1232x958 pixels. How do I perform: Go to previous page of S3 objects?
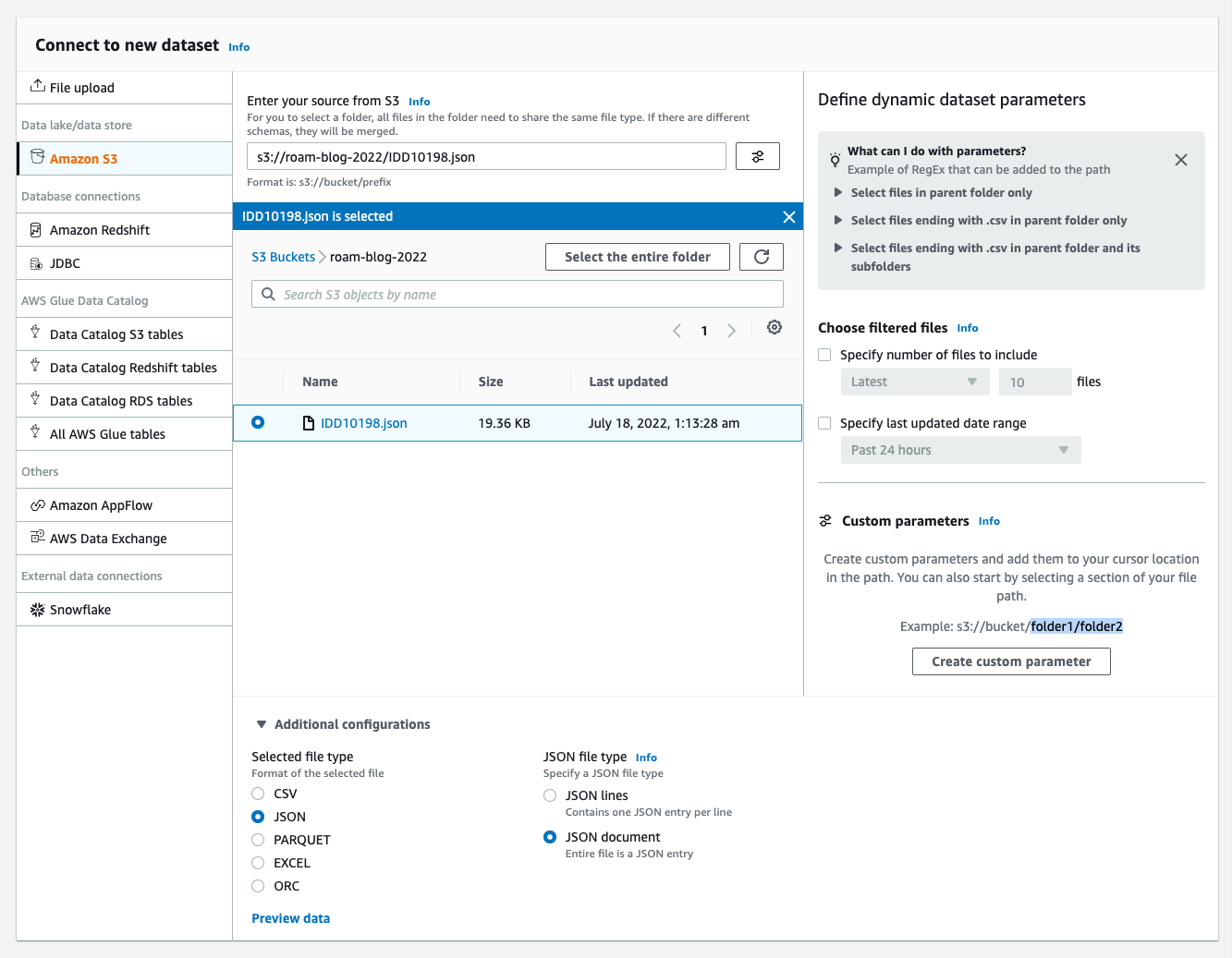coord(677,331)
